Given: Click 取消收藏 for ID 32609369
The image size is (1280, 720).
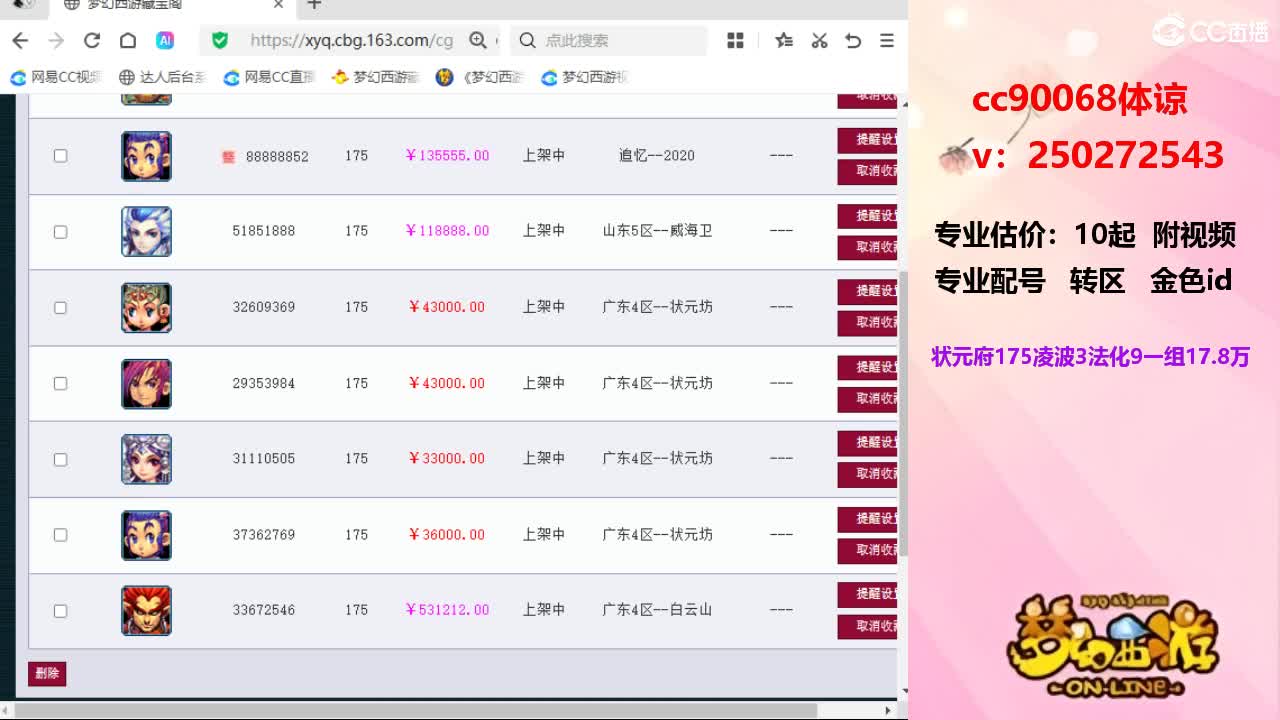Looking at the screenshot, I should click(867, 323).
